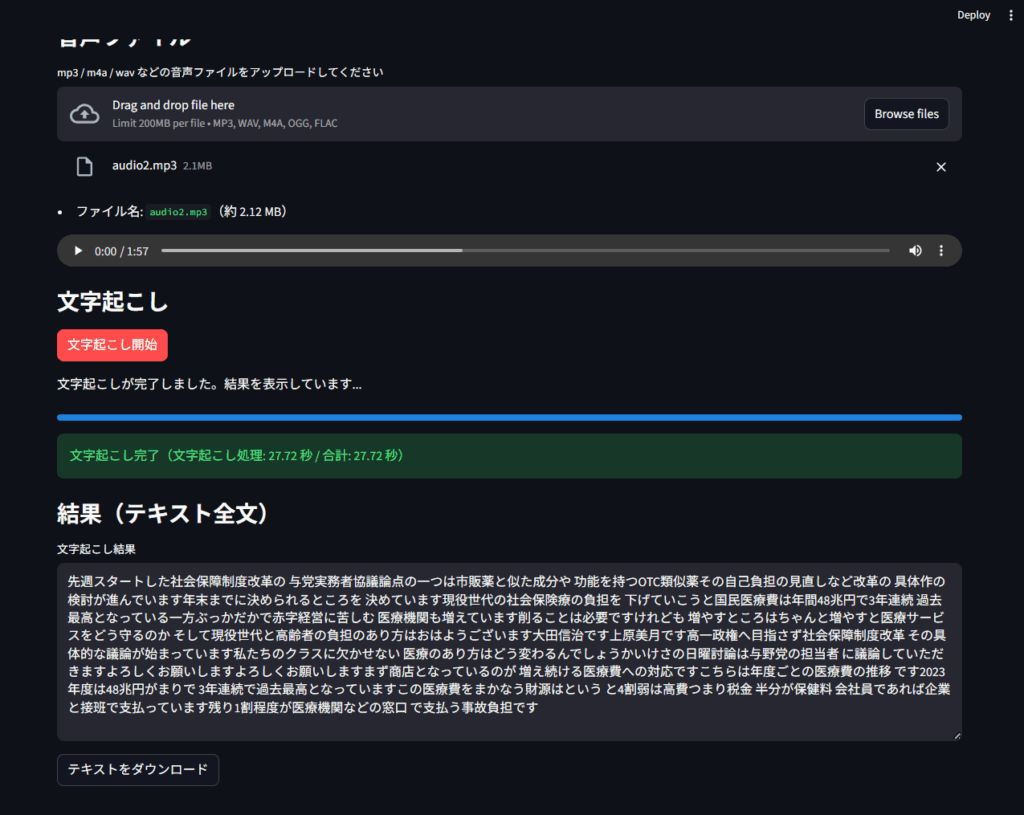This screenshot has width=1024, height=815.
Task: Click the 0:00 / 1:57 time display
Action: [x=121, y=251]
